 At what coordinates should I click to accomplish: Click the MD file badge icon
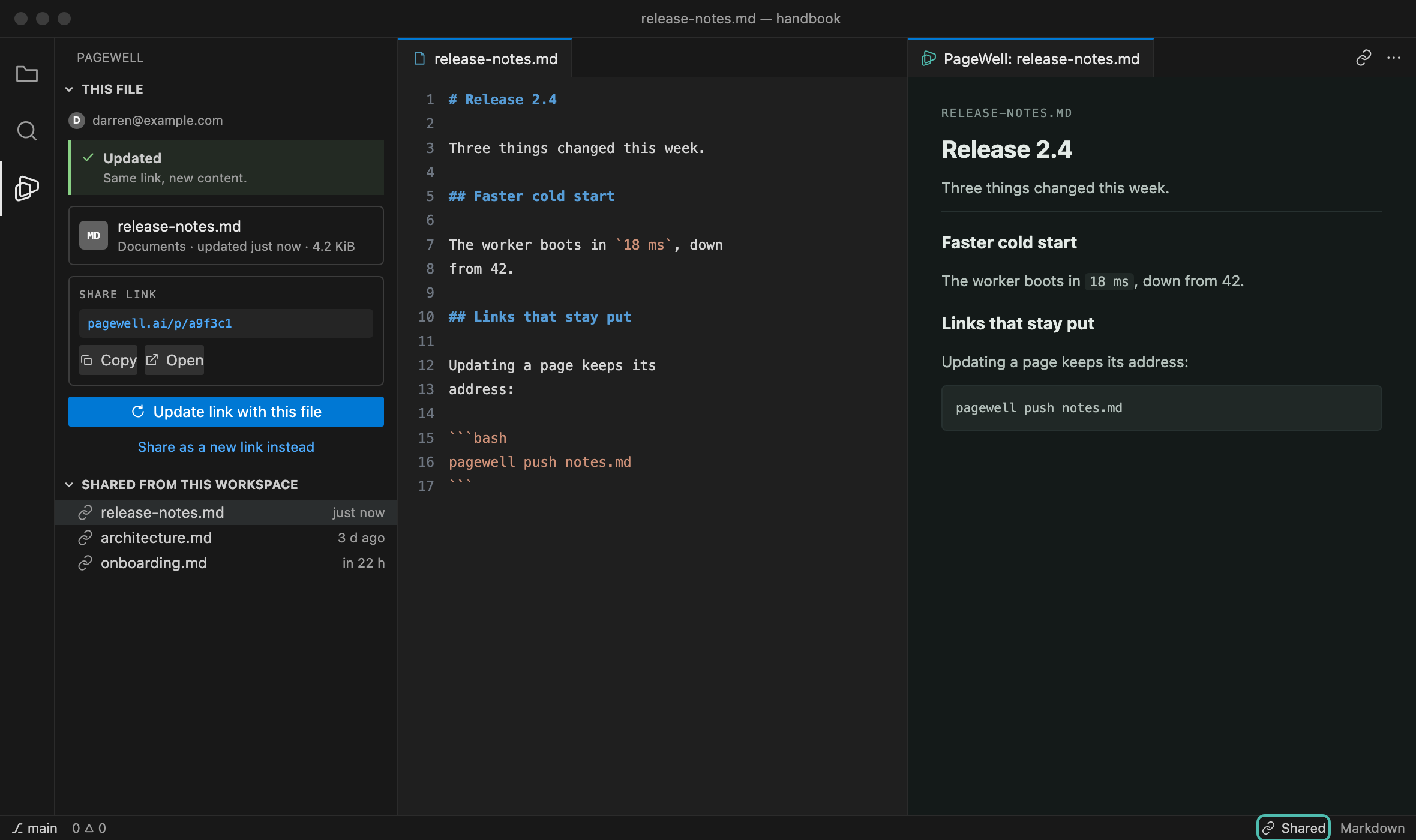point(94,235)
